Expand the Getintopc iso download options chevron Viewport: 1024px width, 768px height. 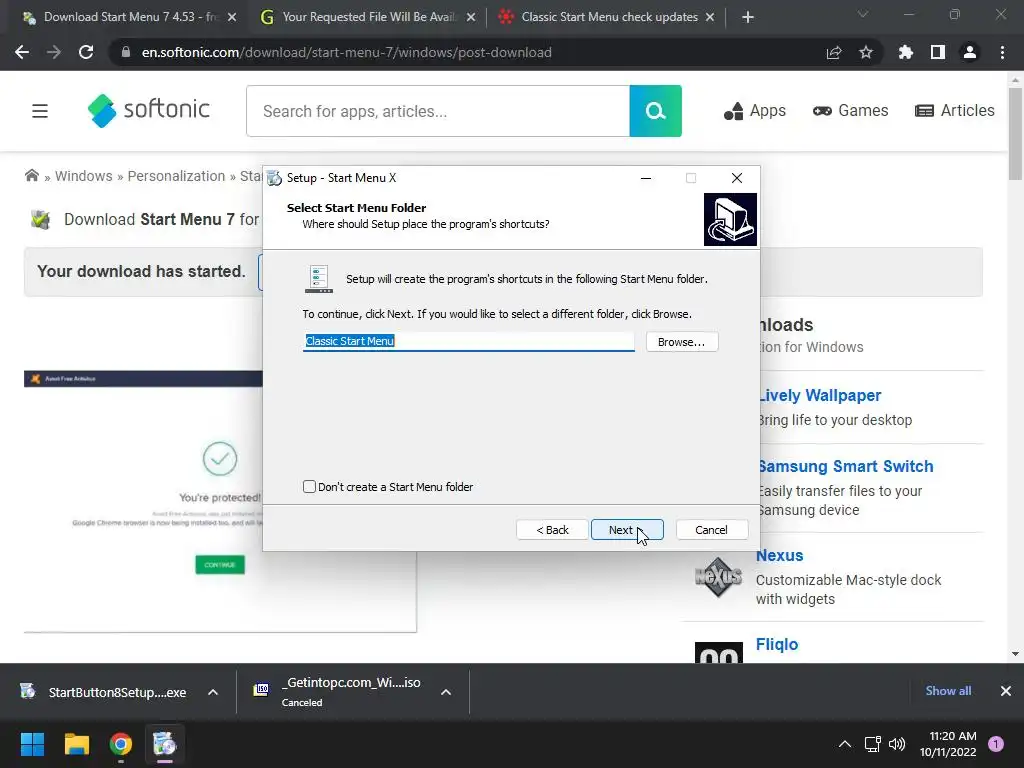click(446, 692)
